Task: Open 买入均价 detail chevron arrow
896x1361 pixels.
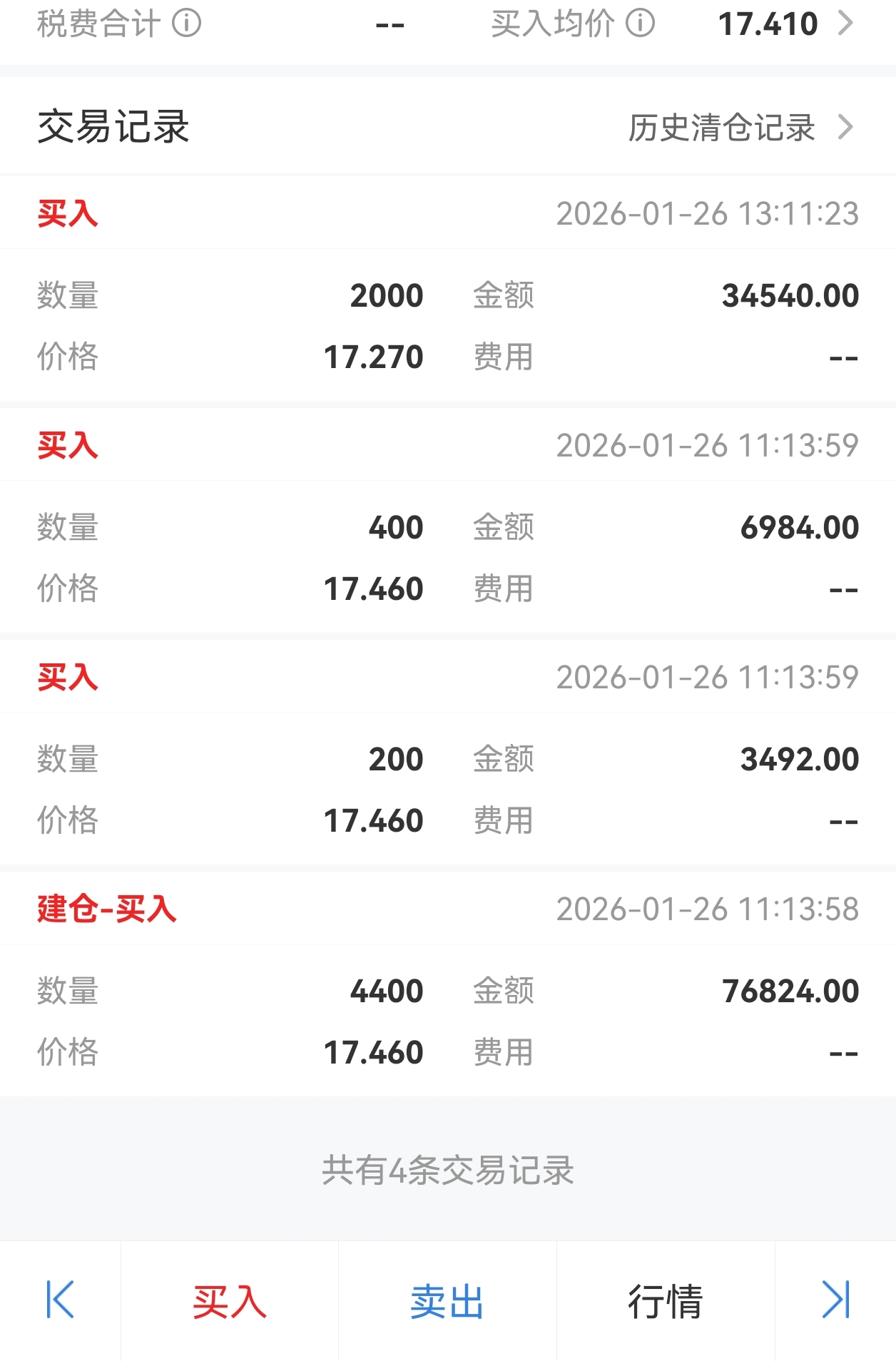Action: (845, 24)
